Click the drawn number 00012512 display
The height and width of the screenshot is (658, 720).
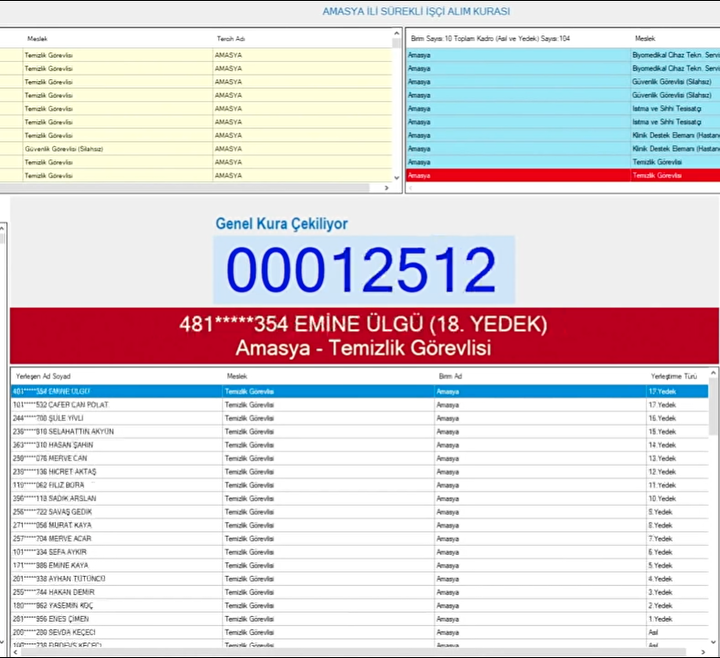tap(364, 270)
